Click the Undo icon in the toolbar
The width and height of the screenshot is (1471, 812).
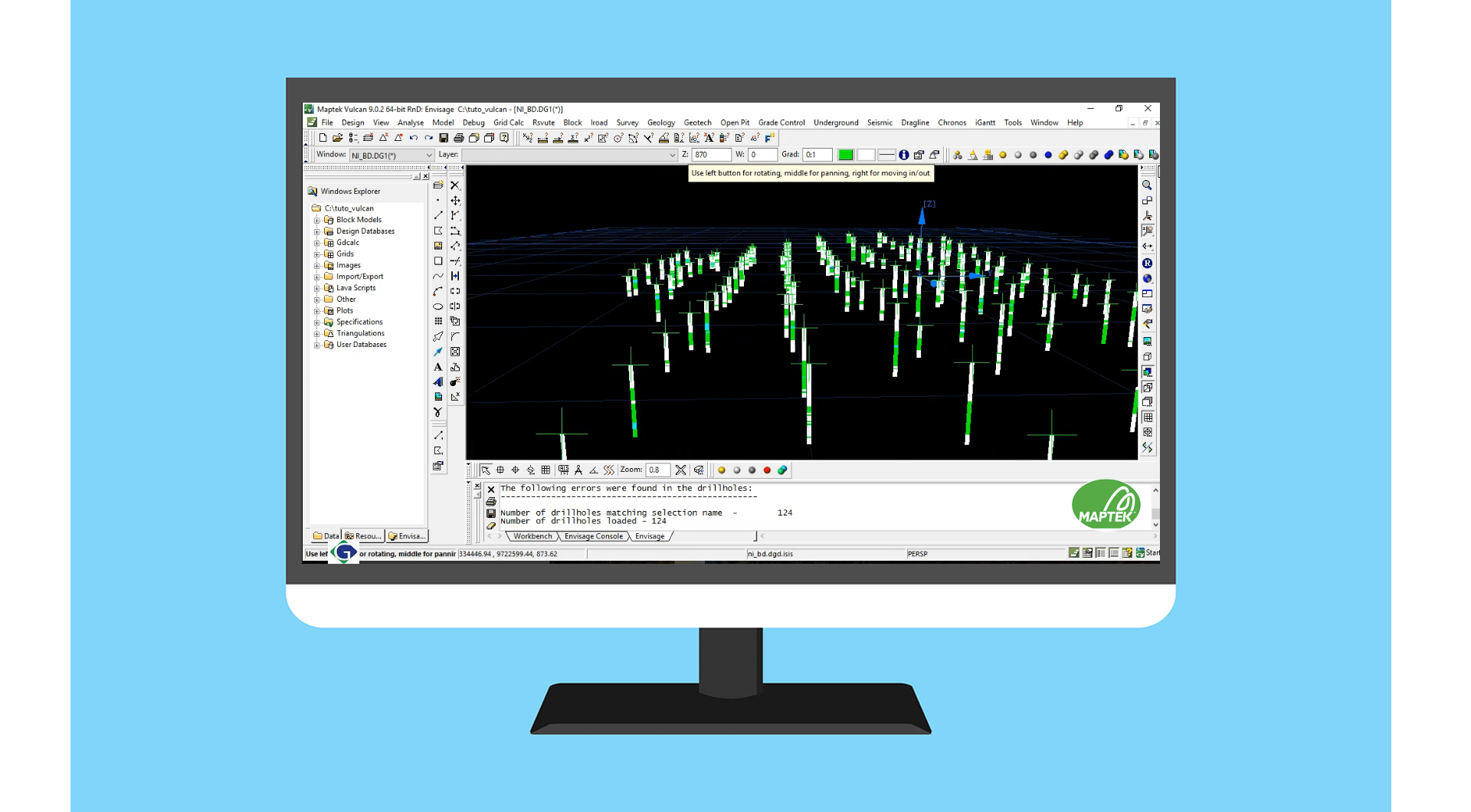(x=412, y=139)
